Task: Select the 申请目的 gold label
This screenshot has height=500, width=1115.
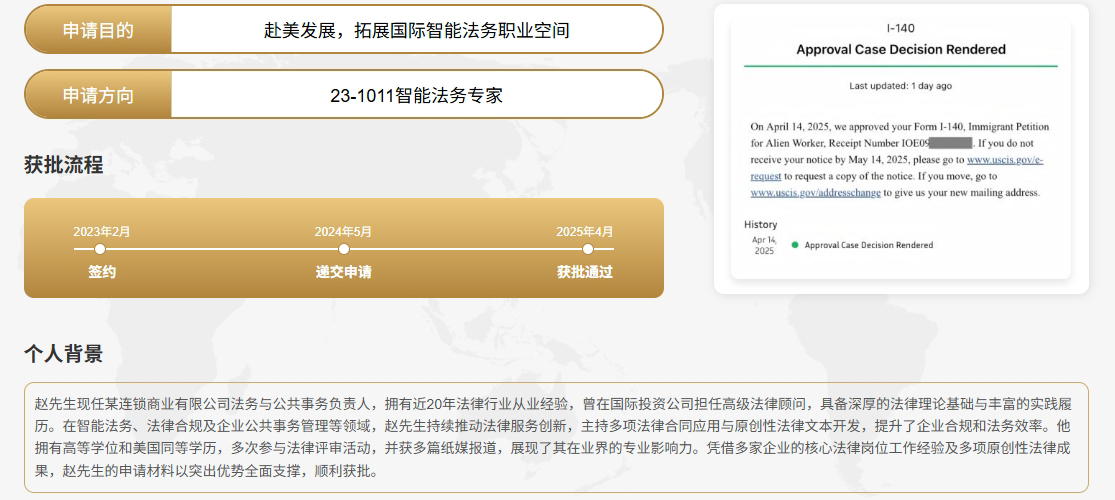Action: tap(98, 30)
